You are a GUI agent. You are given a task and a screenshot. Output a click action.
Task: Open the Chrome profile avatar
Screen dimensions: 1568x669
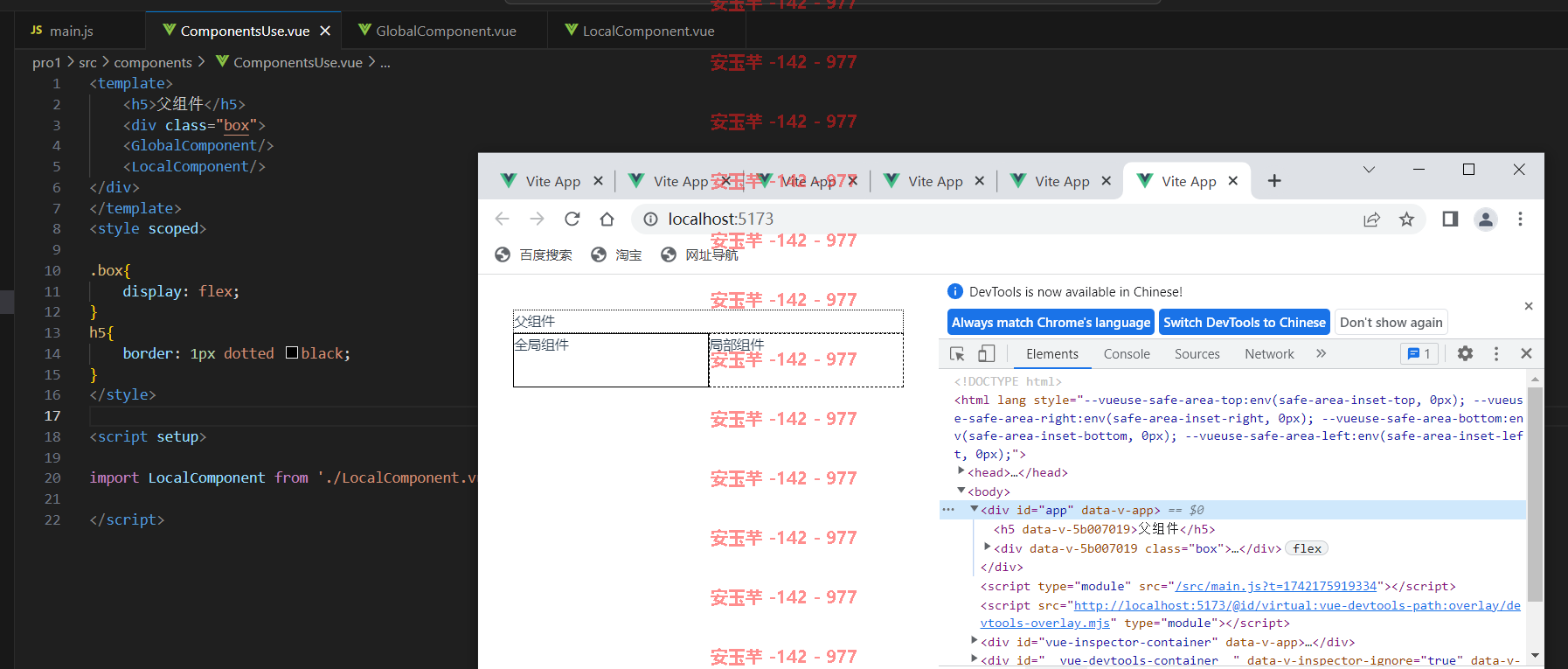point(1486,219)
